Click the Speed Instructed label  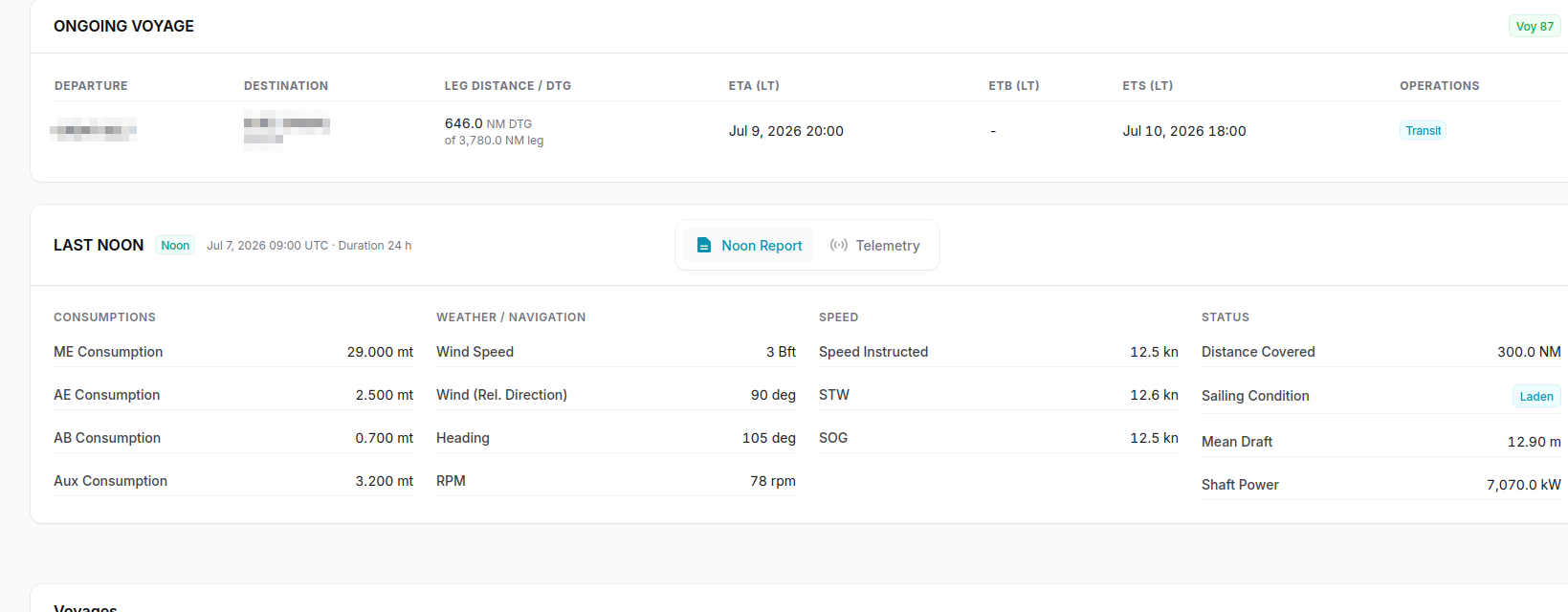(873, 352)
